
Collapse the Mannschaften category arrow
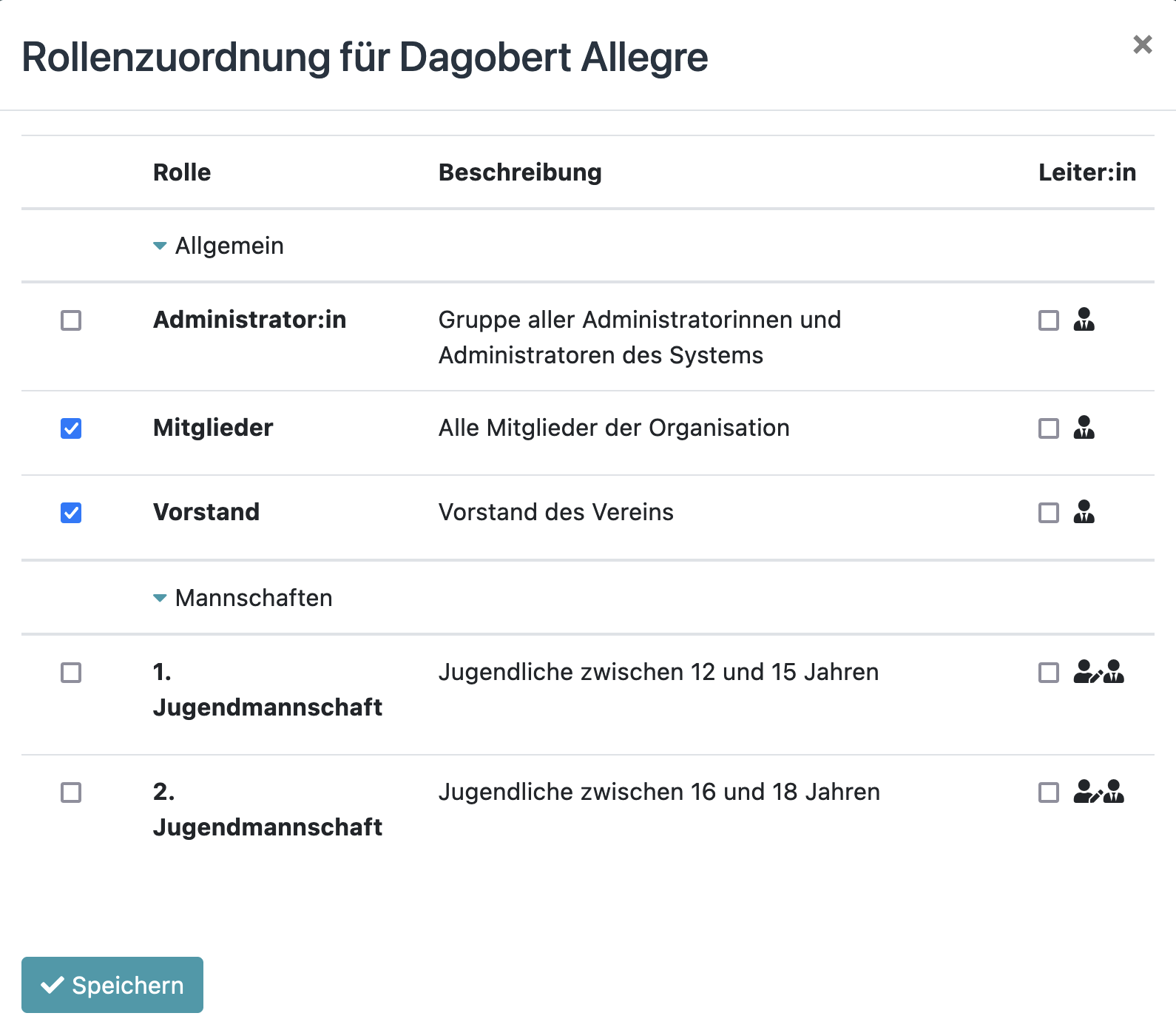[160, 598]
